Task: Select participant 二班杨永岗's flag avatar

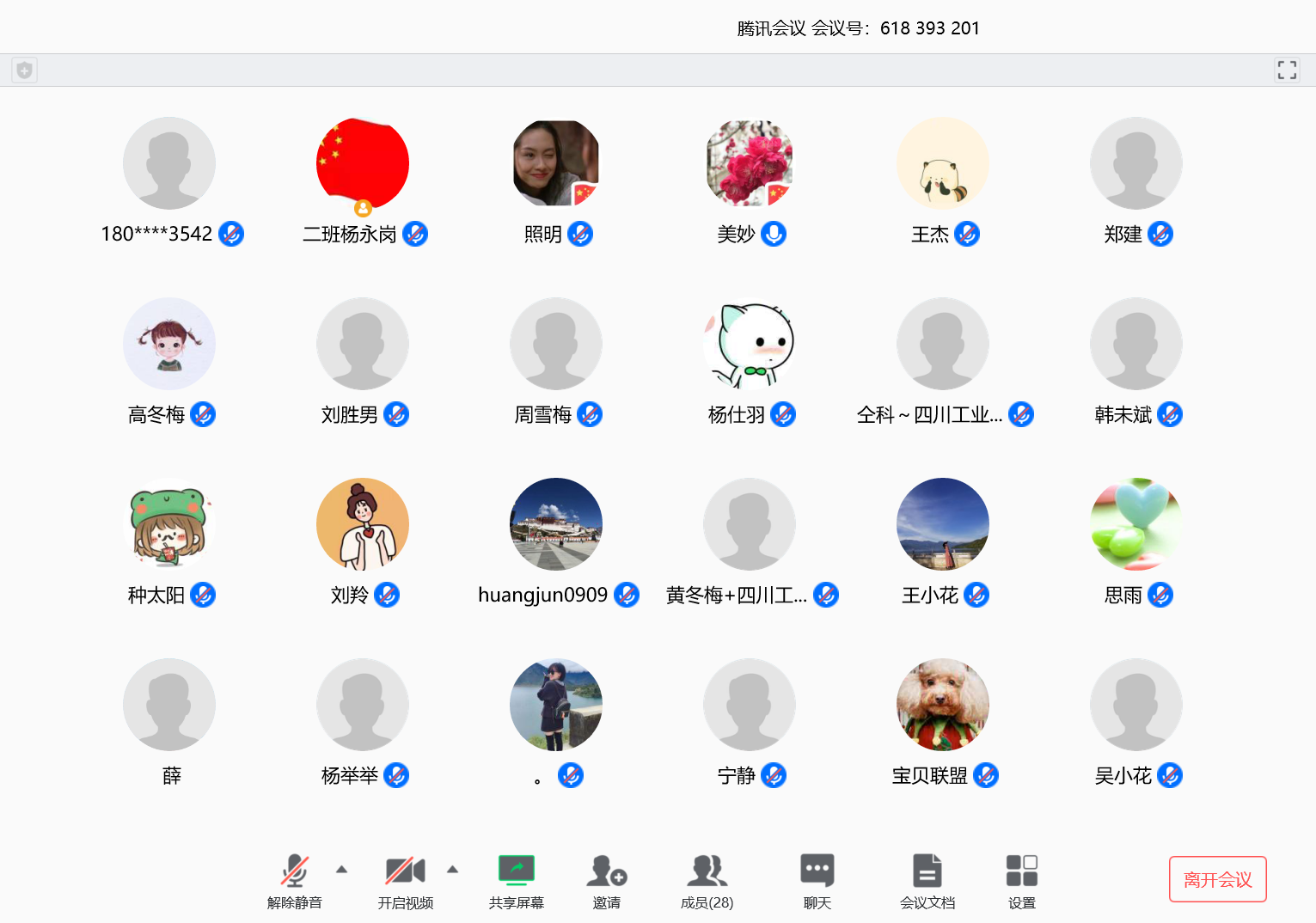Action: tap(362, 163)
